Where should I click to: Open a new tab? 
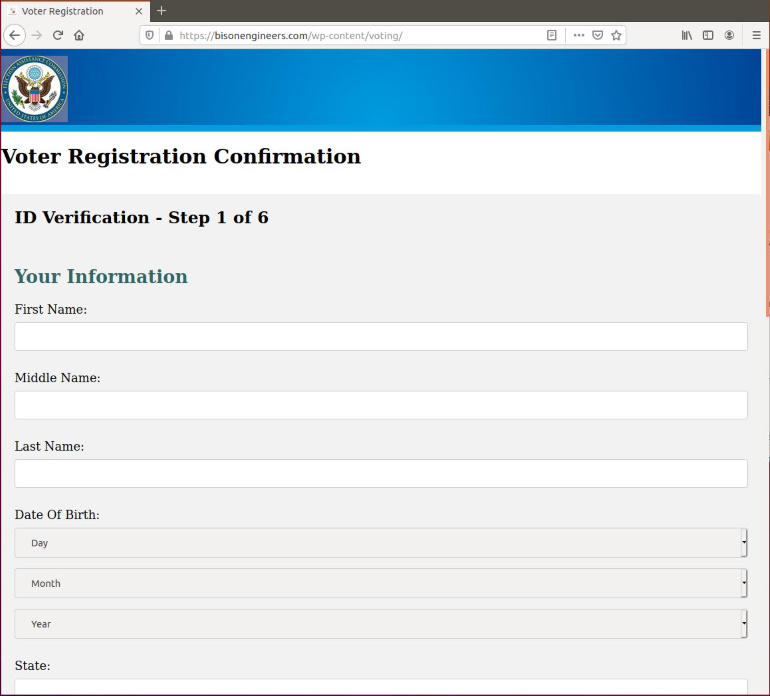pyautogui.click(x=161, y=11)
